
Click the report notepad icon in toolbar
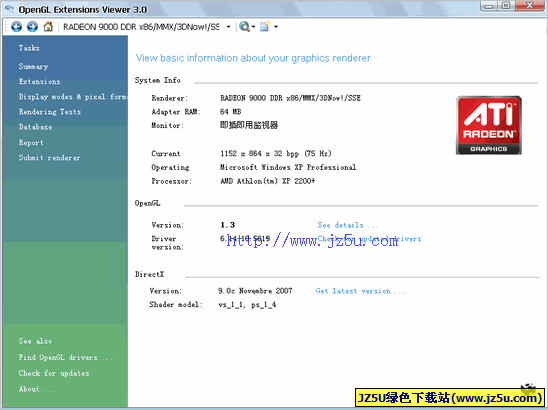coord(265,27)
